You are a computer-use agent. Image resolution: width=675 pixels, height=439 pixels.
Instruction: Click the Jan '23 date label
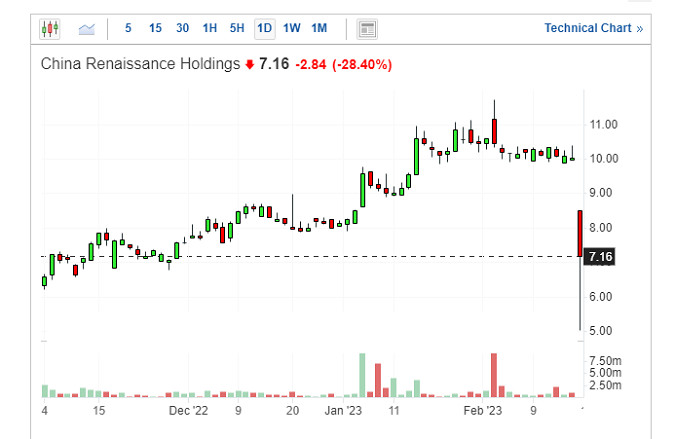(343, 411)
